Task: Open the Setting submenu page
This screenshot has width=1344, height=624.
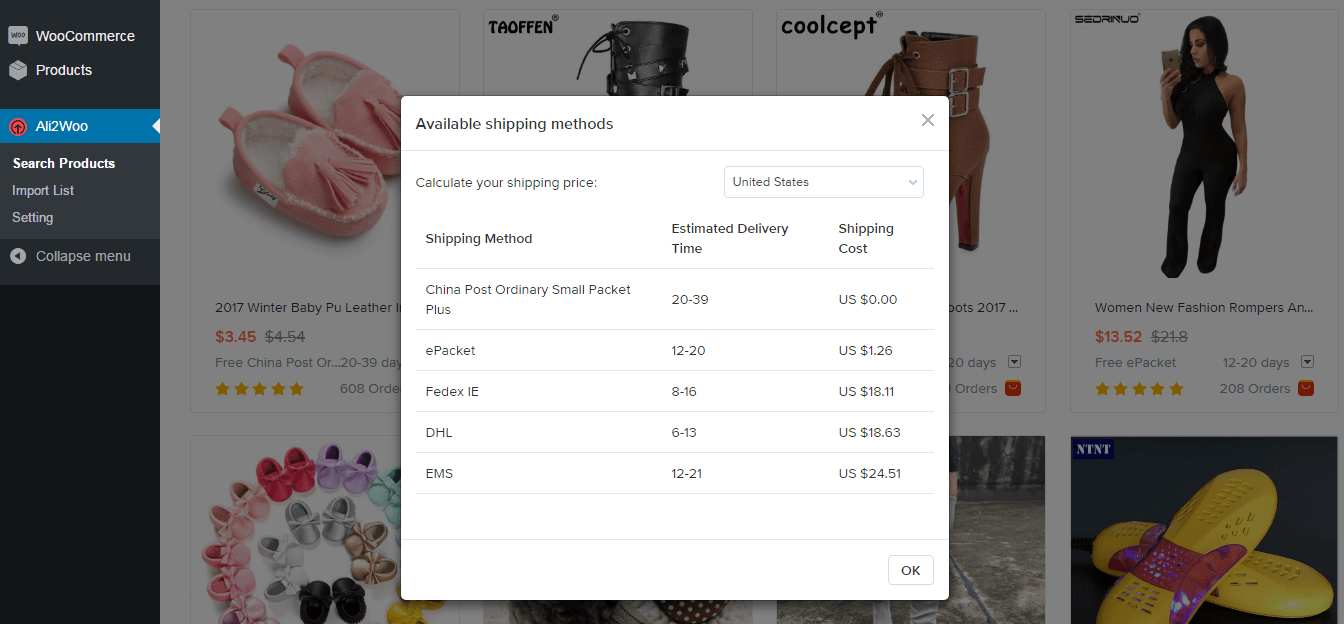Action: (33, 217)
